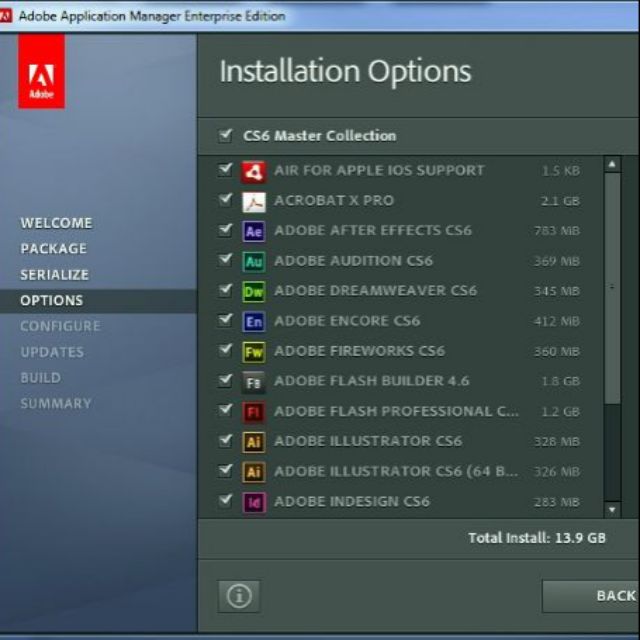Screen dimensions: 640x640
Task: Click ADOBE ENCORE CS6 label
Action: tap(347, 321)
